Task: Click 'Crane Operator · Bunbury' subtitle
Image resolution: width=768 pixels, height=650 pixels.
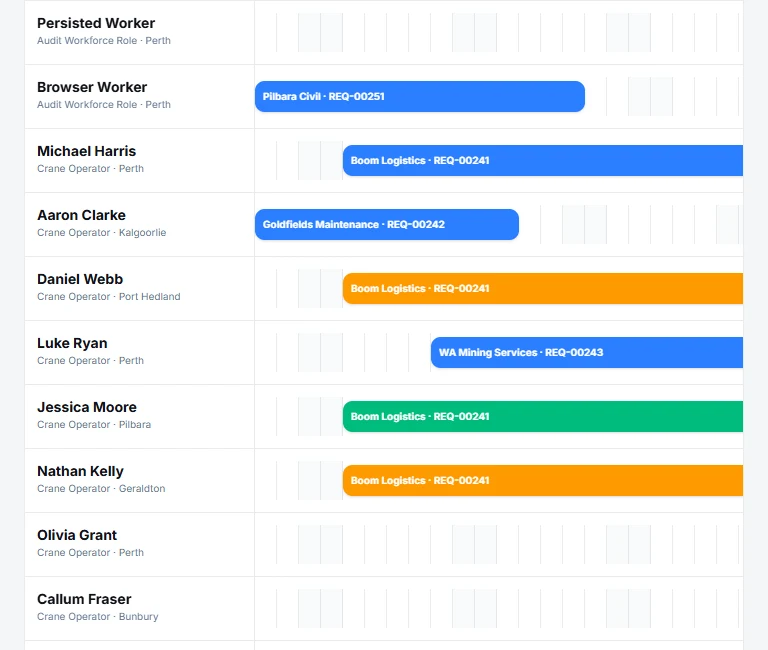Action: pyautogui.click(x=98, y=617)
